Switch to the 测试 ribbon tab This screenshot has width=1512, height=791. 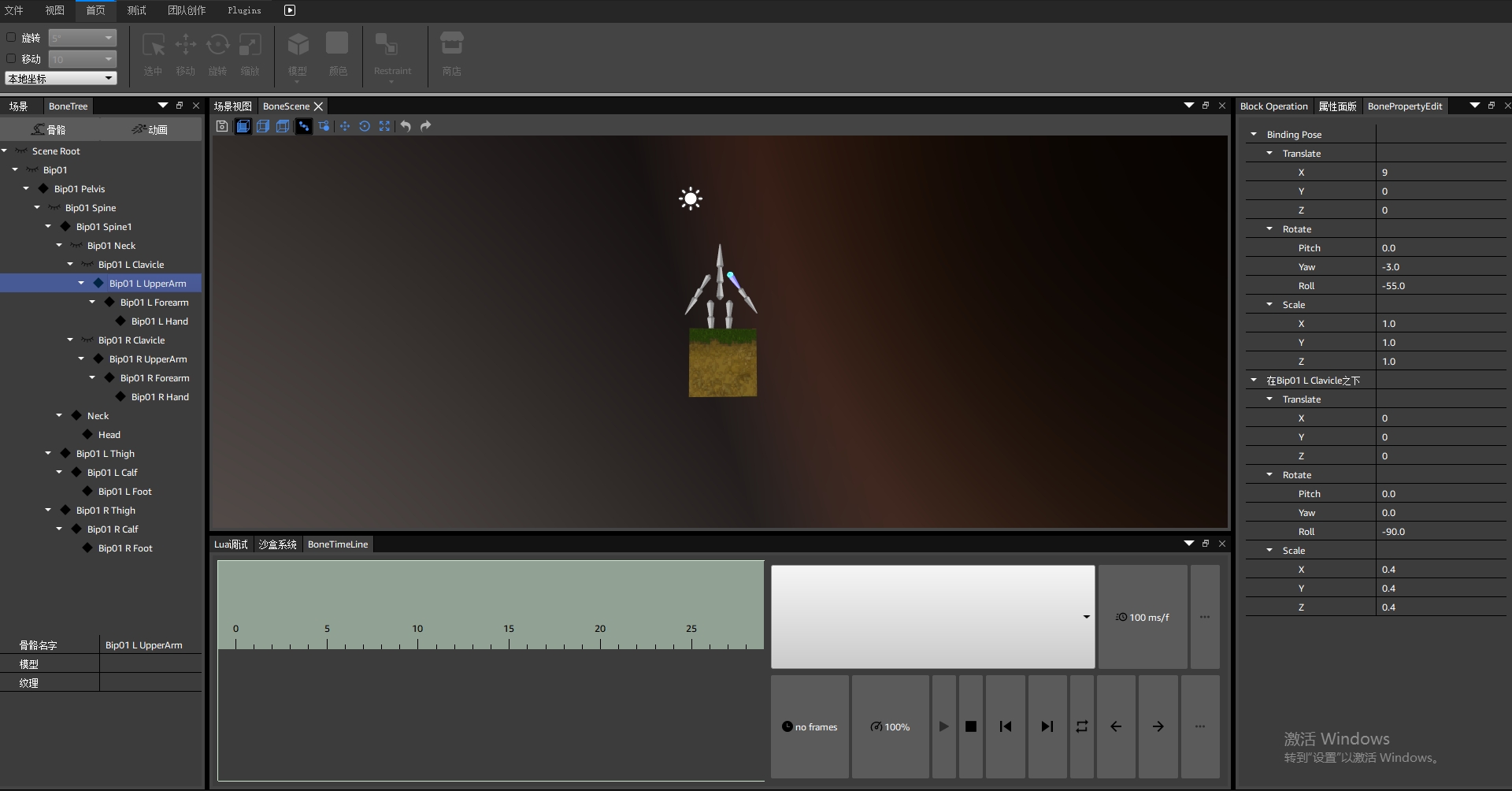click(137, 10)
